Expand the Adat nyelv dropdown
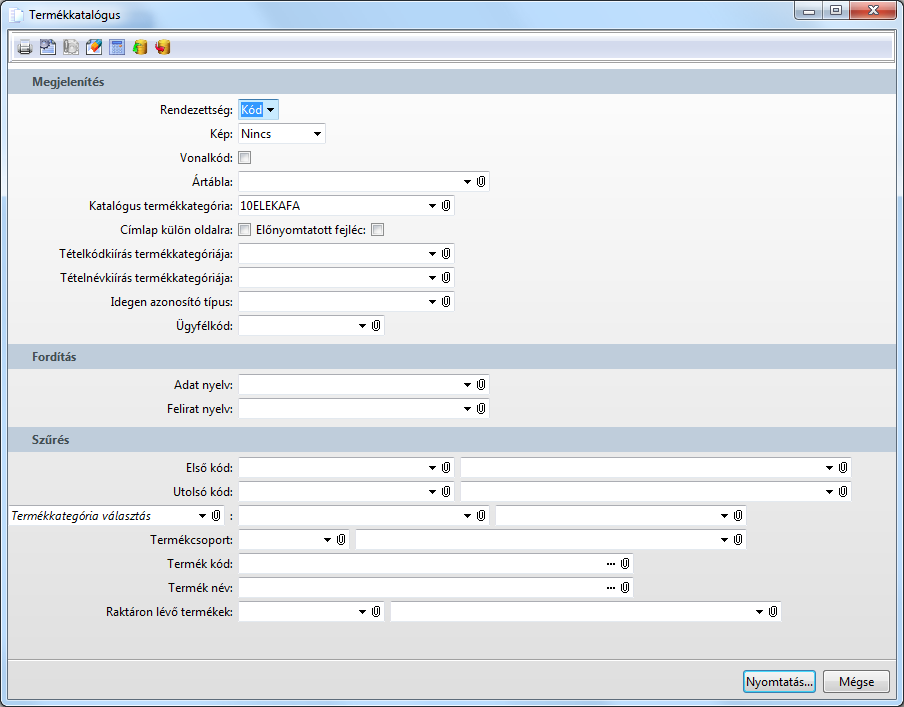Image resolution: width=904 pixels, height=707 pixels. (x=468, y=385)
